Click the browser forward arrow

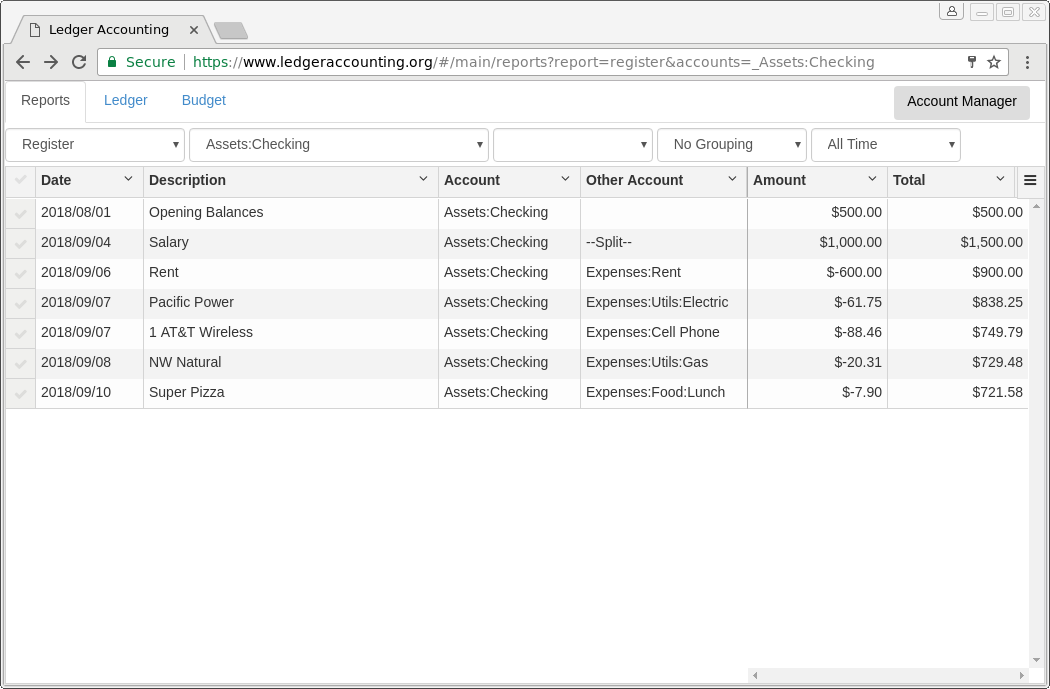pos(50,62)
